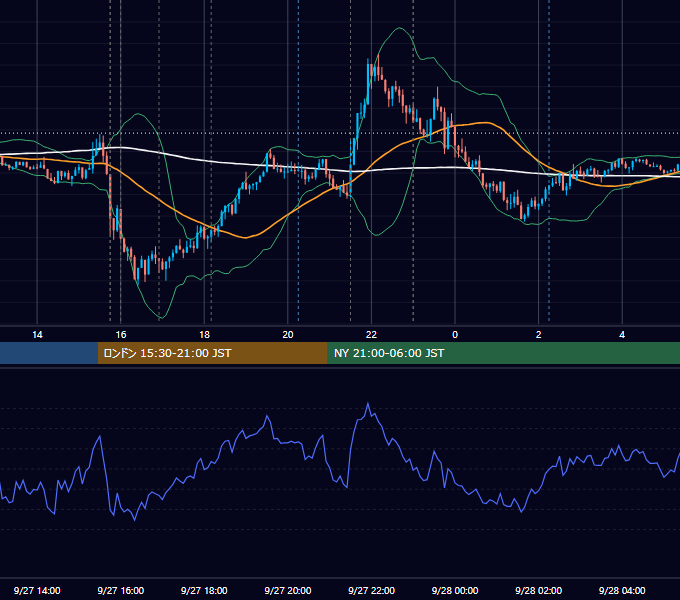The height and width of the screenshot is (600, 680).
Task: Click the 9/28 00:00 date label
Action: click(x=455, y=590)
